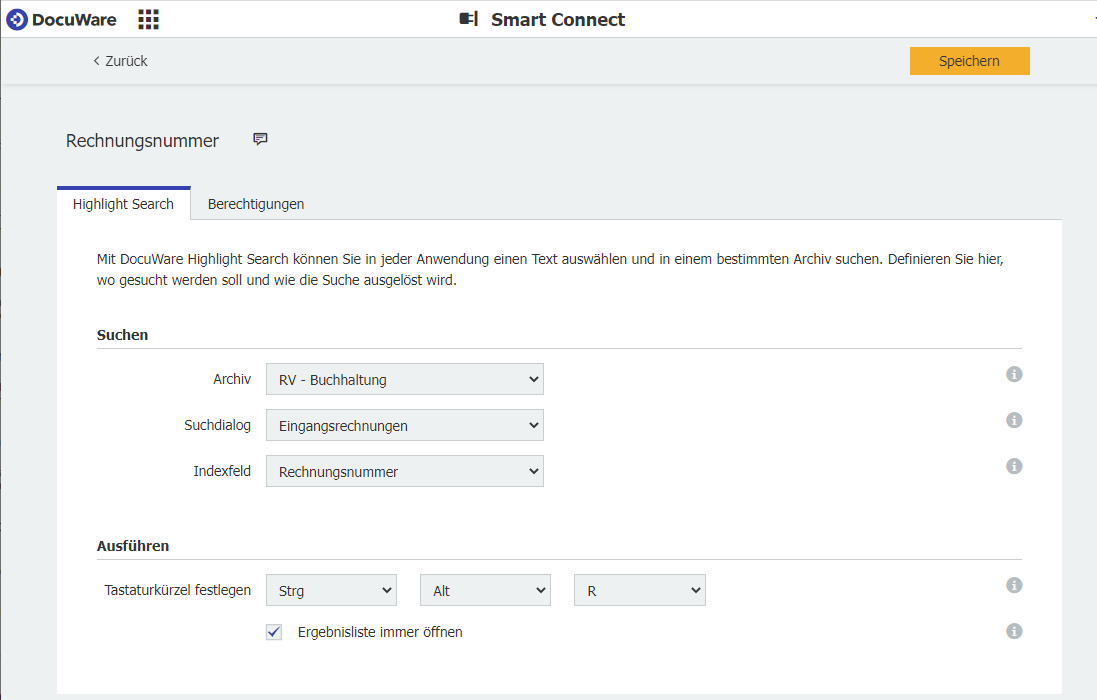Image resolution: width=1097 pixels, height=700 pixels.
Task: Click the DocuWare logo icon
Action: tap(17, 19)
